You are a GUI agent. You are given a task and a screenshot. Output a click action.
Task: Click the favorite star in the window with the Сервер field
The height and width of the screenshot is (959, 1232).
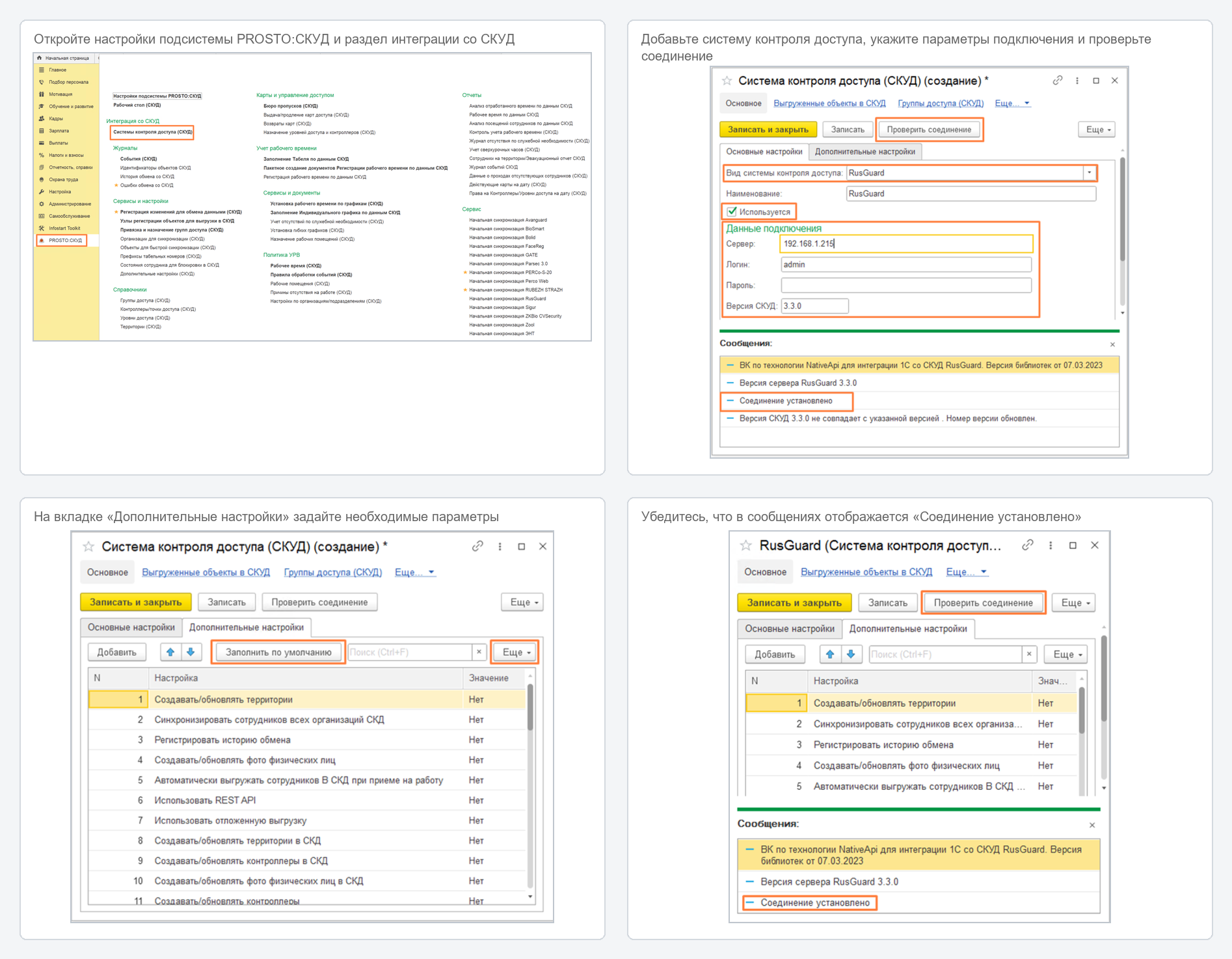(727, 81)
